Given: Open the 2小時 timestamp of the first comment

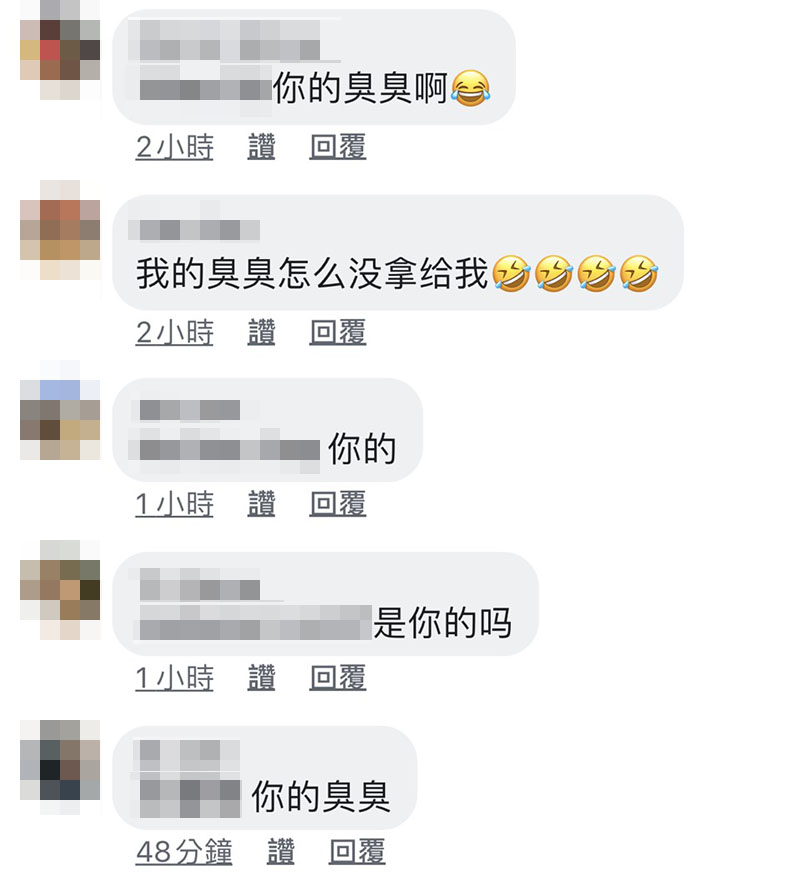Looking at the screenshot, I should click(x=175, y=147).
